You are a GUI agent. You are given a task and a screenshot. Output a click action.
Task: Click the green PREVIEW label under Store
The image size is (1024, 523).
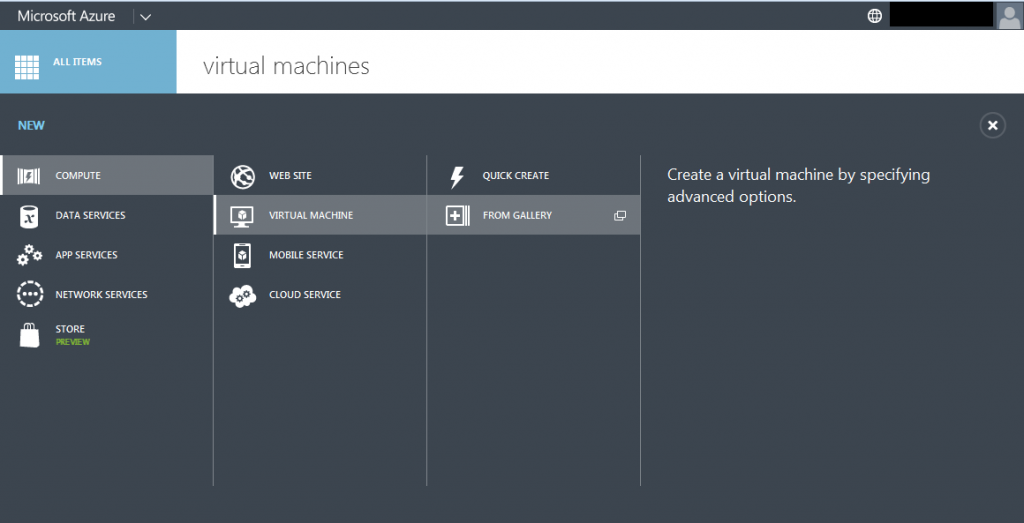click(x=72, y=342)
